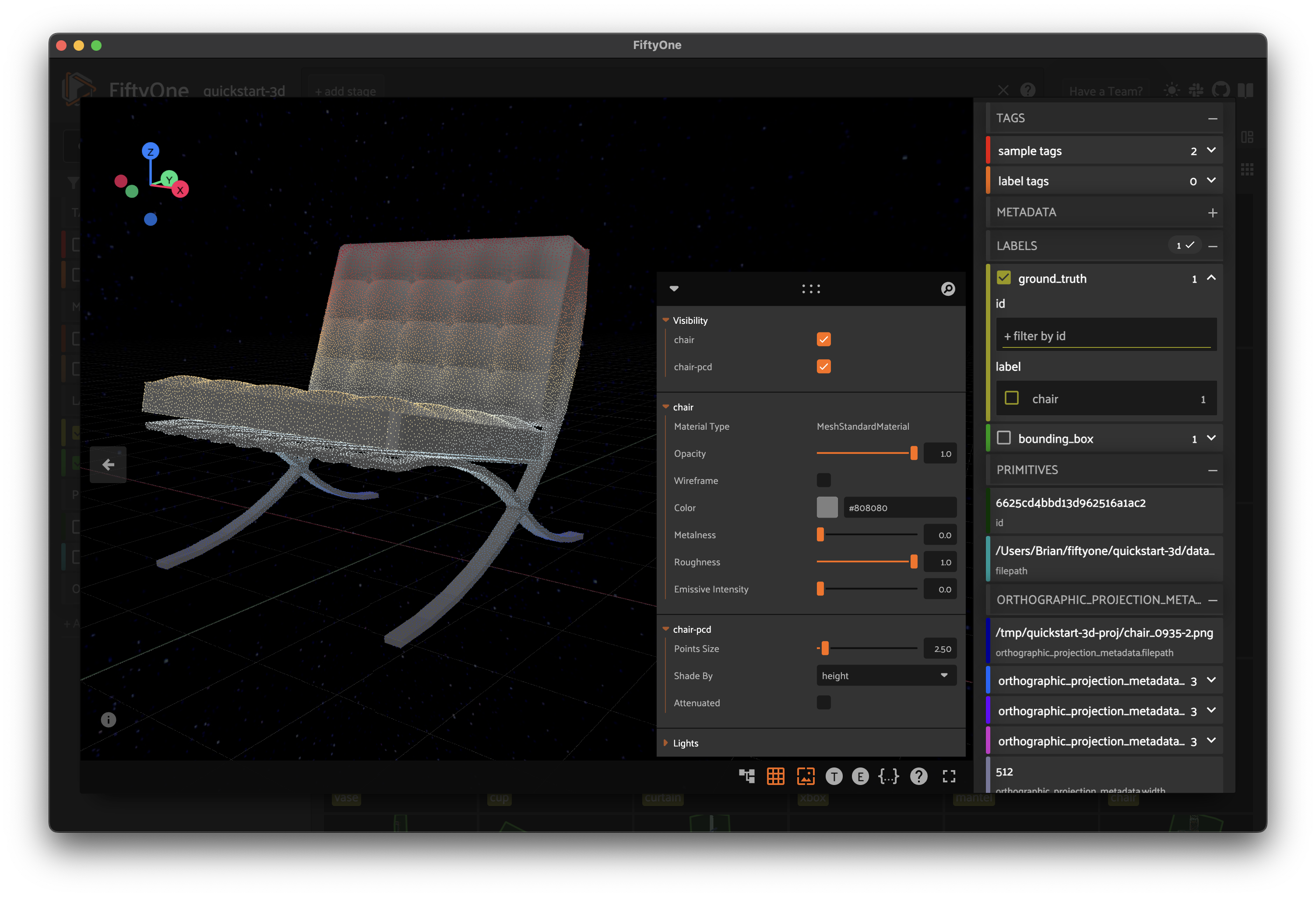Screen dimensions: 1316x897
Task: Open the 3D looker help icon
Action: tap(918, 776)
